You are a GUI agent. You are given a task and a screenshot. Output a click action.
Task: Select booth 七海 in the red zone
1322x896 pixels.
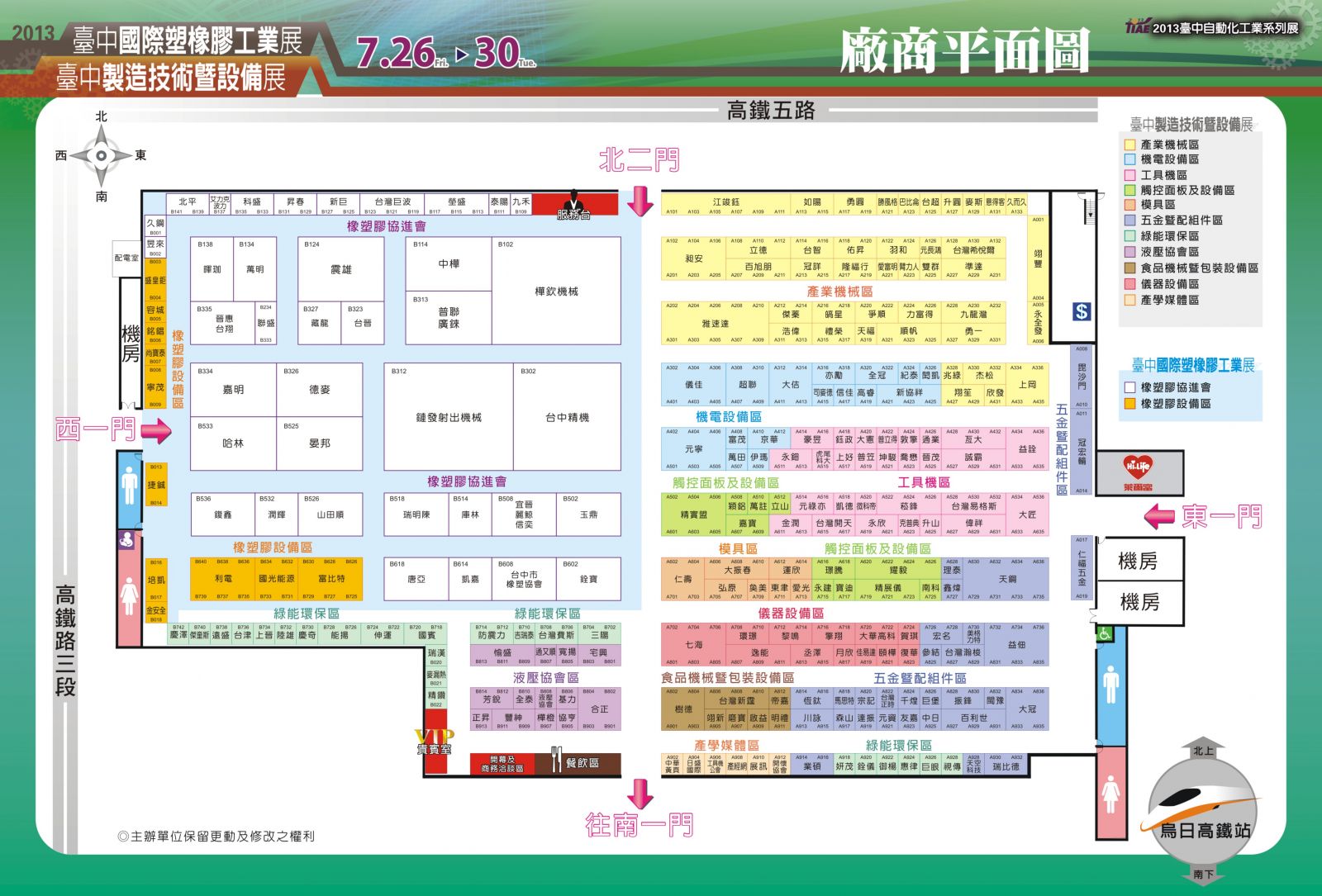(x=694, y=644)
